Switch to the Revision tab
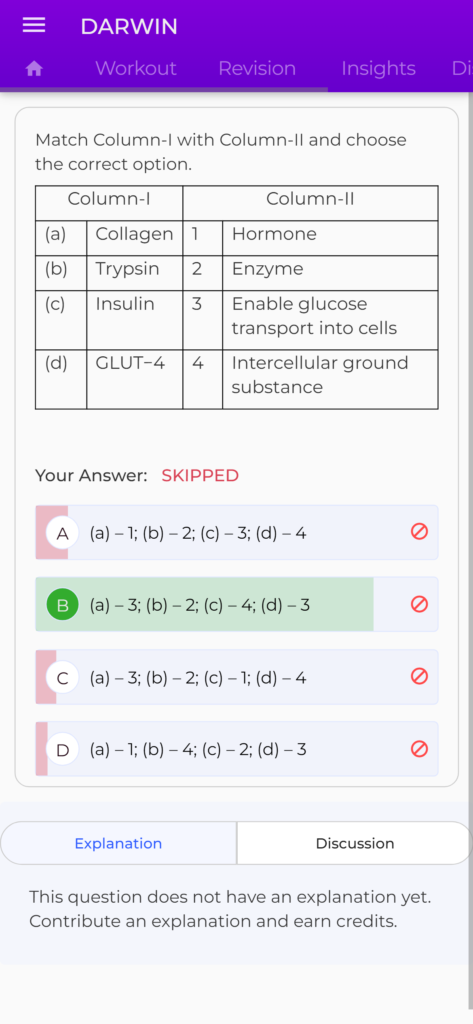Screen dimensions: 473x1024 click(257, 69)
